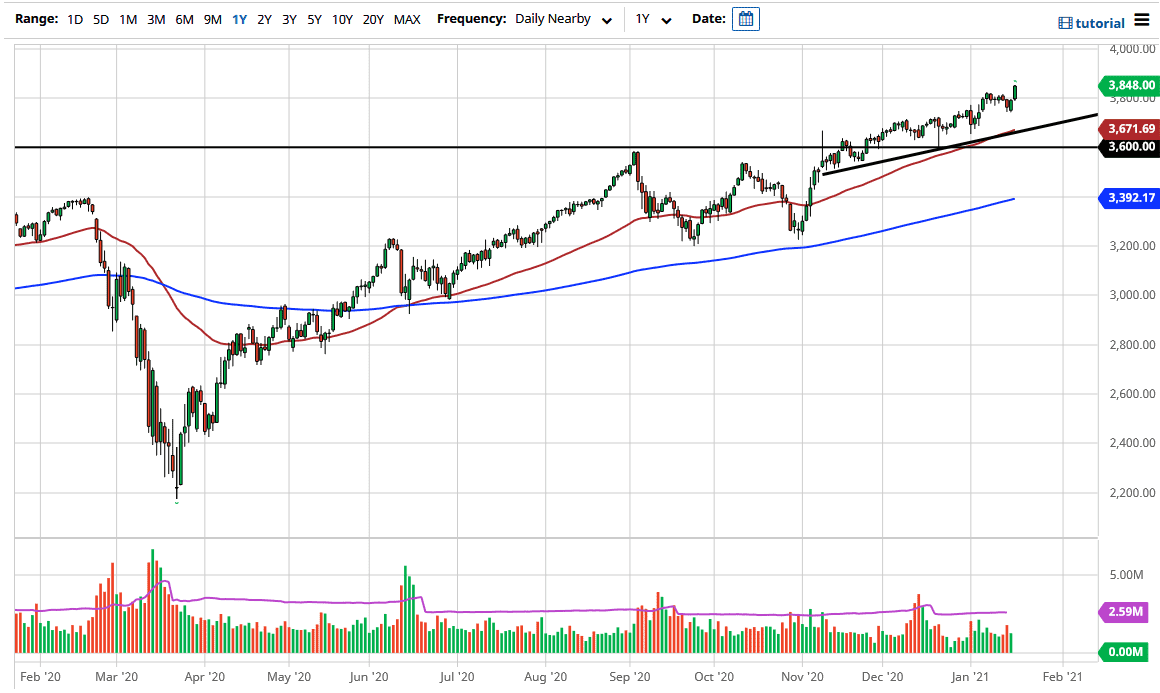Switch to the MAX range tab
1160x693 pixels.
pyautogui.click(x=407, y=19)
